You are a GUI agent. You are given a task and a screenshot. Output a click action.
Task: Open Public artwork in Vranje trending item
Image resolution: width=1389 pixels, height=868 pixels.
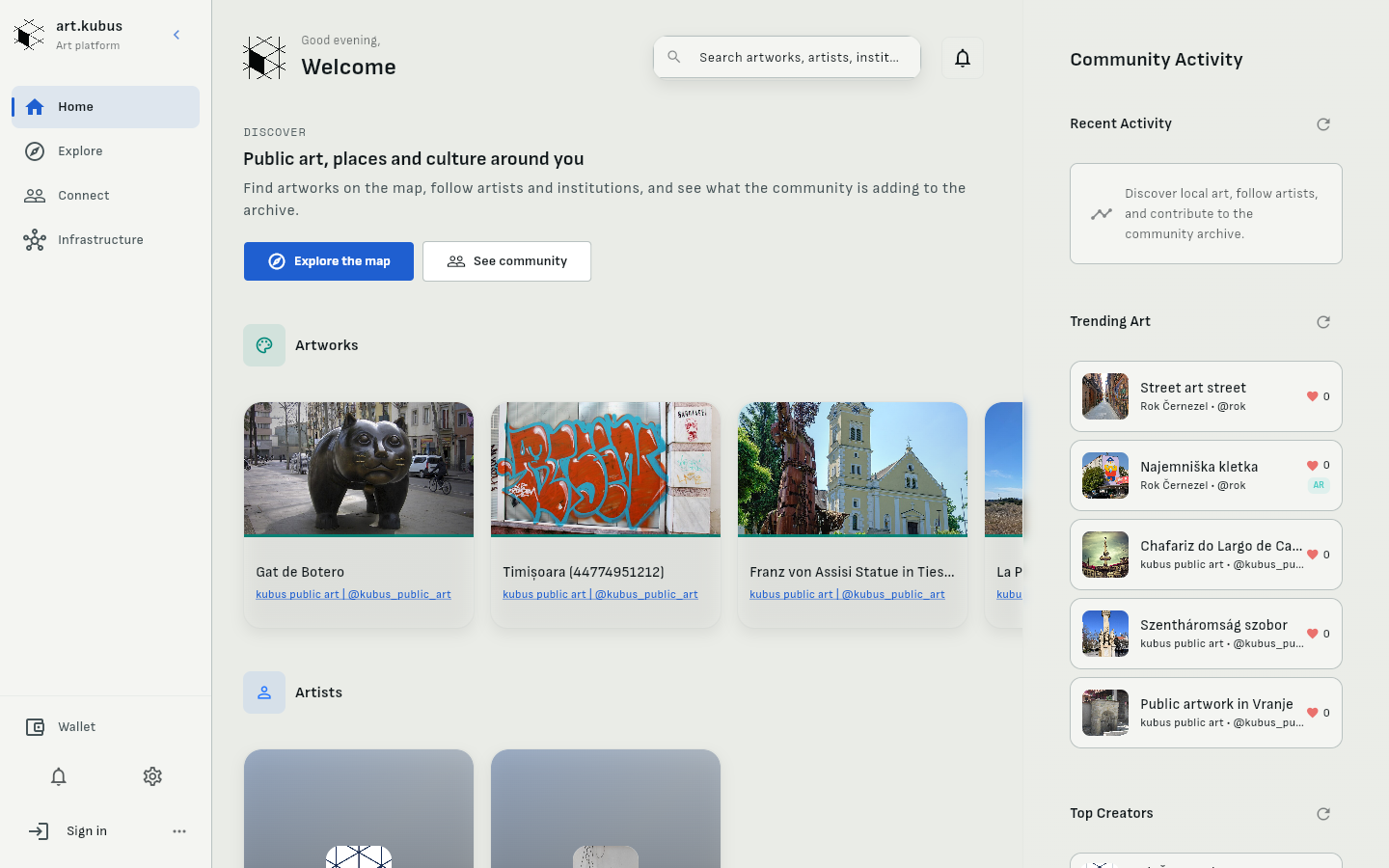(x=1206, y=713)
